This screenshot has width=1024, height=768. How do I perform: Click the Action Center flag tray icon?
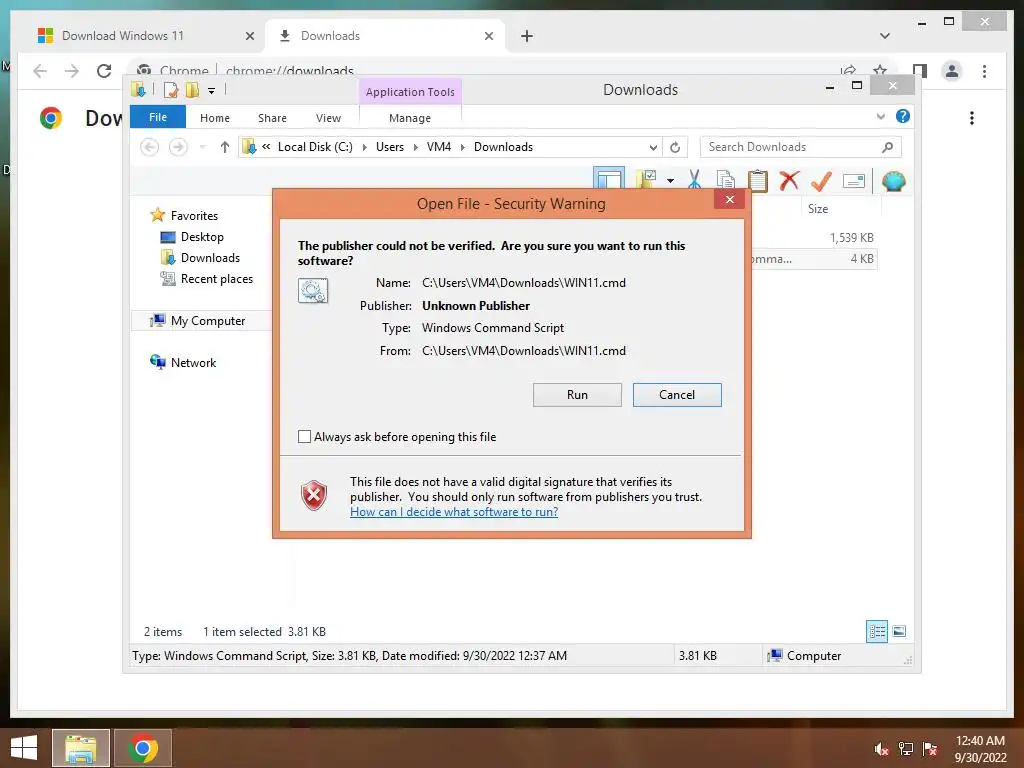click(x=930, y=748)
